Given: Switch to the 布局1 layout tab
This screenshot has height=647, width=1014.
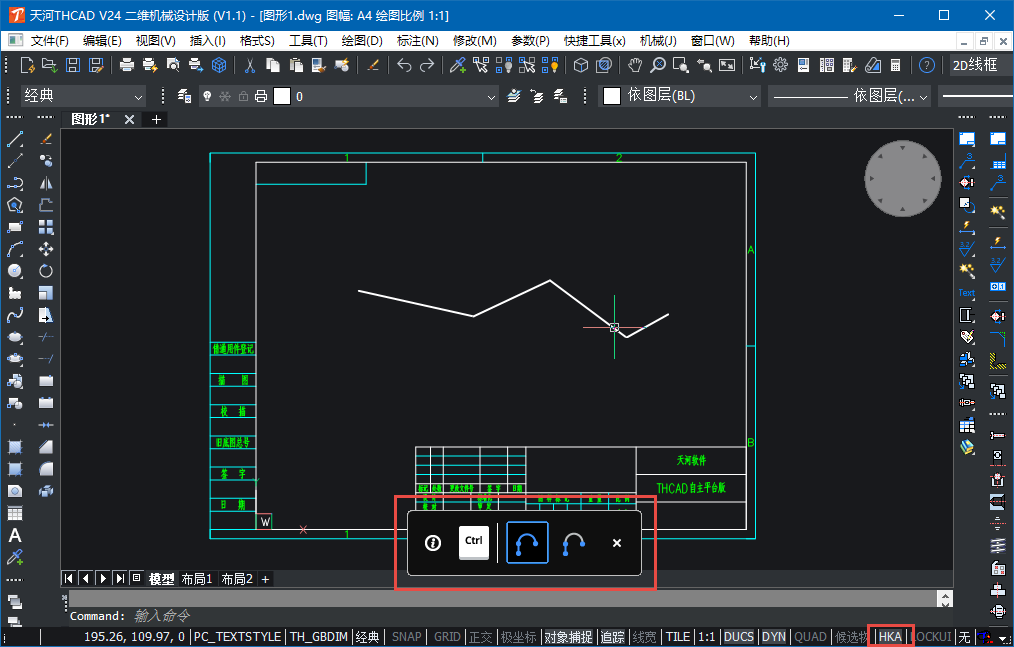Looking at the screenshot, I should tap(197, 579).
